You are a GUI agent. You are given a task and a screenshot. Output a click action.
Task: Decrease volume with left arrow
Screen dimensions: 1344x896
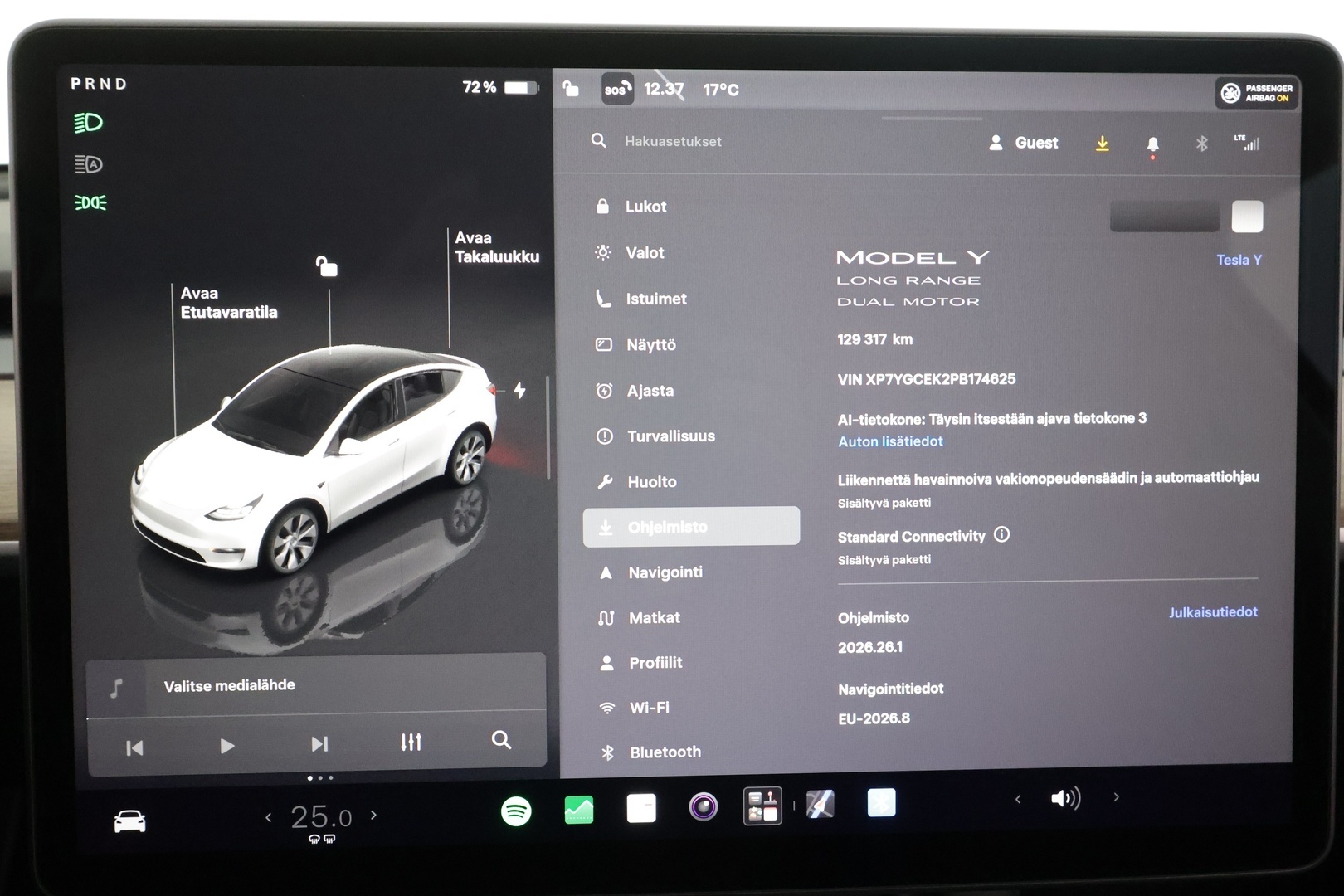(x=1018, y=799)
